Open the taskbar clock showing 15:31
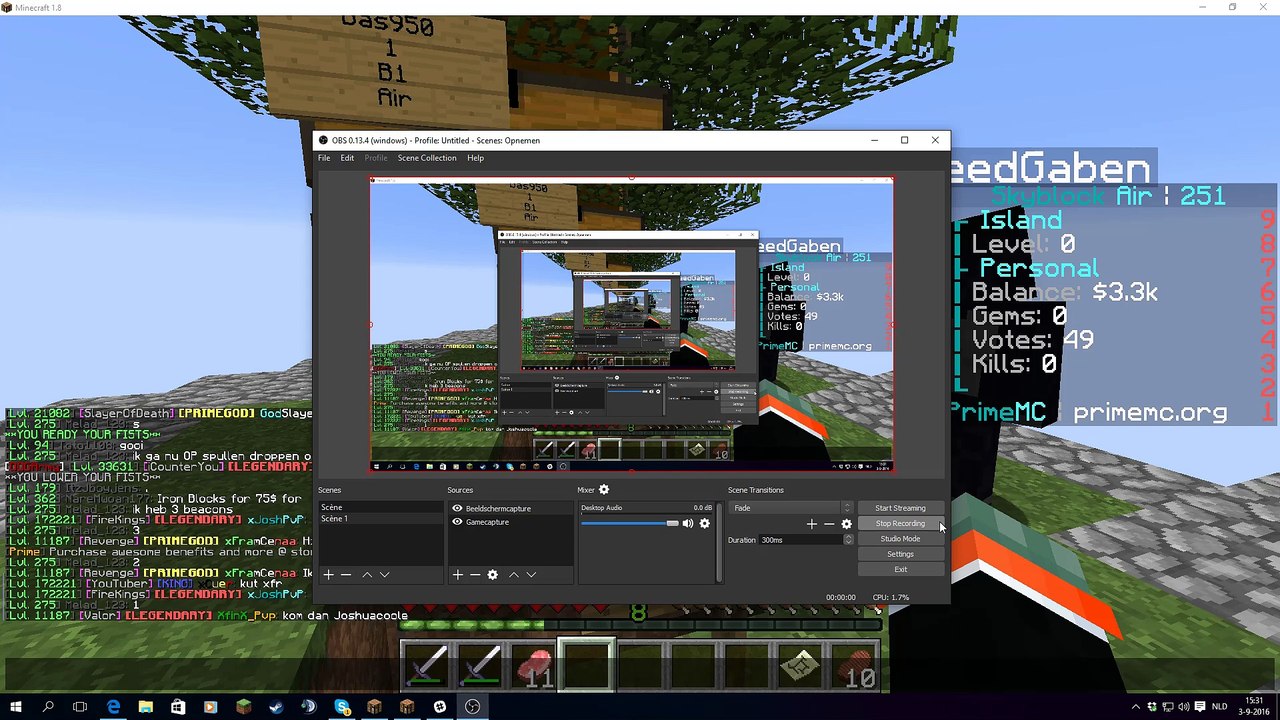 1255,707
